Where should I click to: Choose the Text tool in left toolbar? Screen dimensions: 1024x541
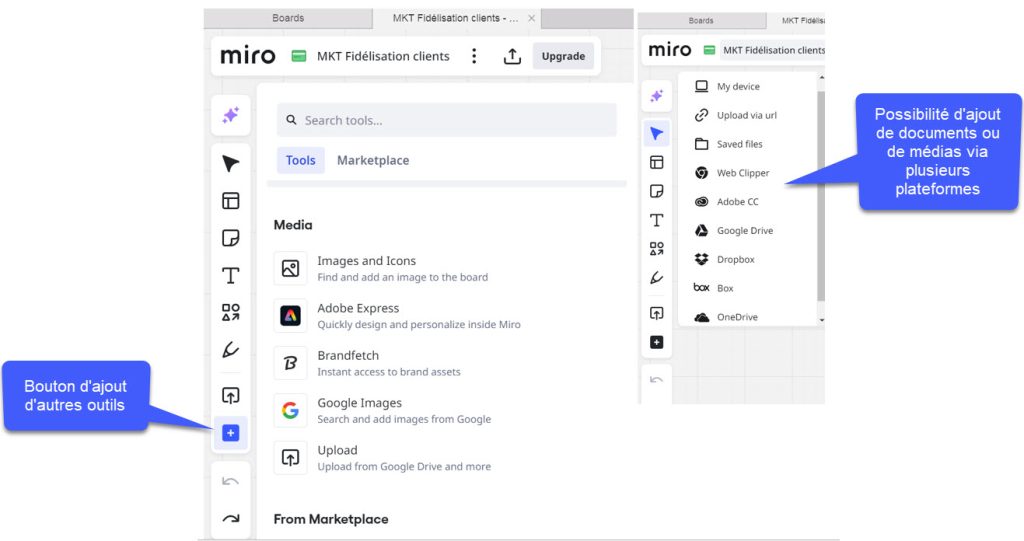tap(231, 275)
